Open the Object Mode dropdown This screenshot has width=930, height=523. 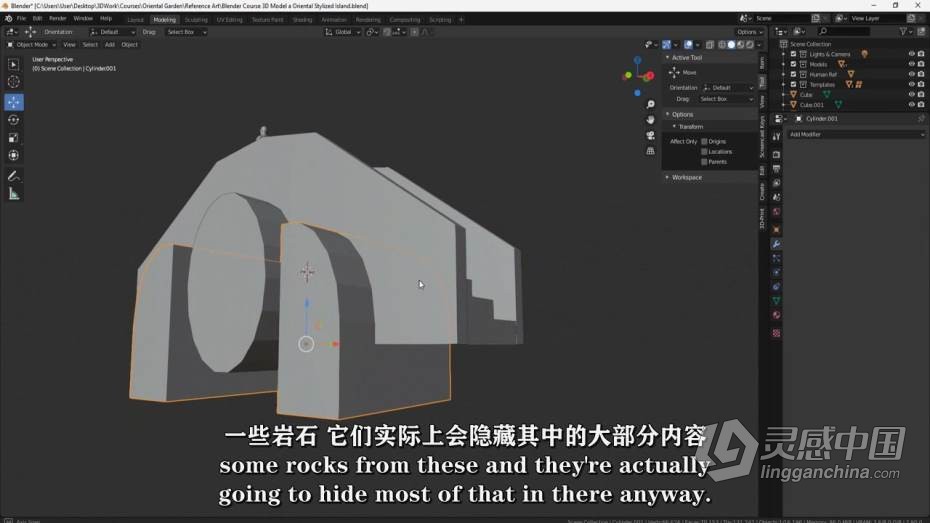31,44
